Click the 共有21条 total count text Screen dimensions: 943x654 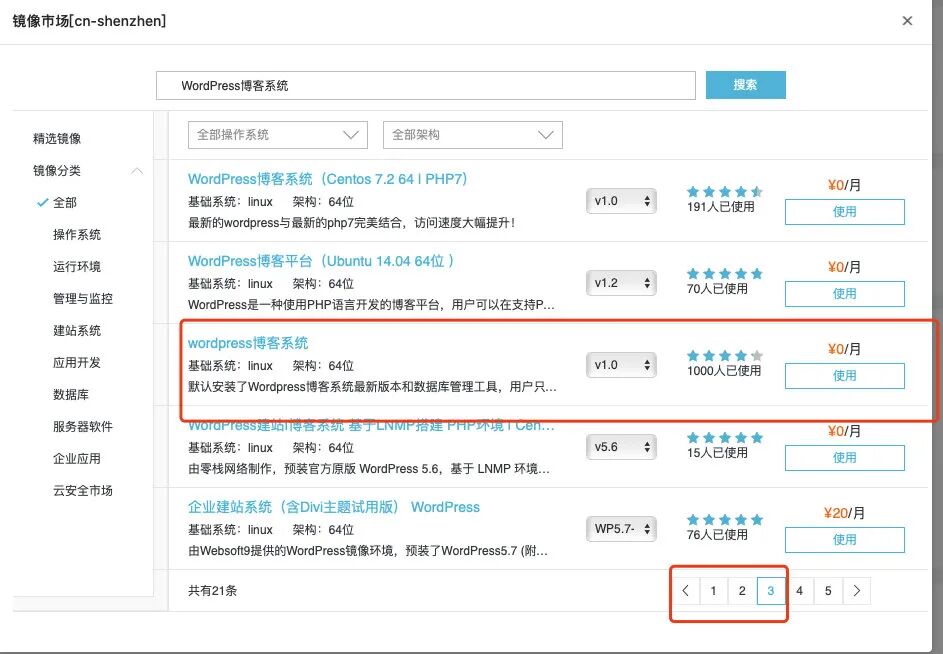212,591
